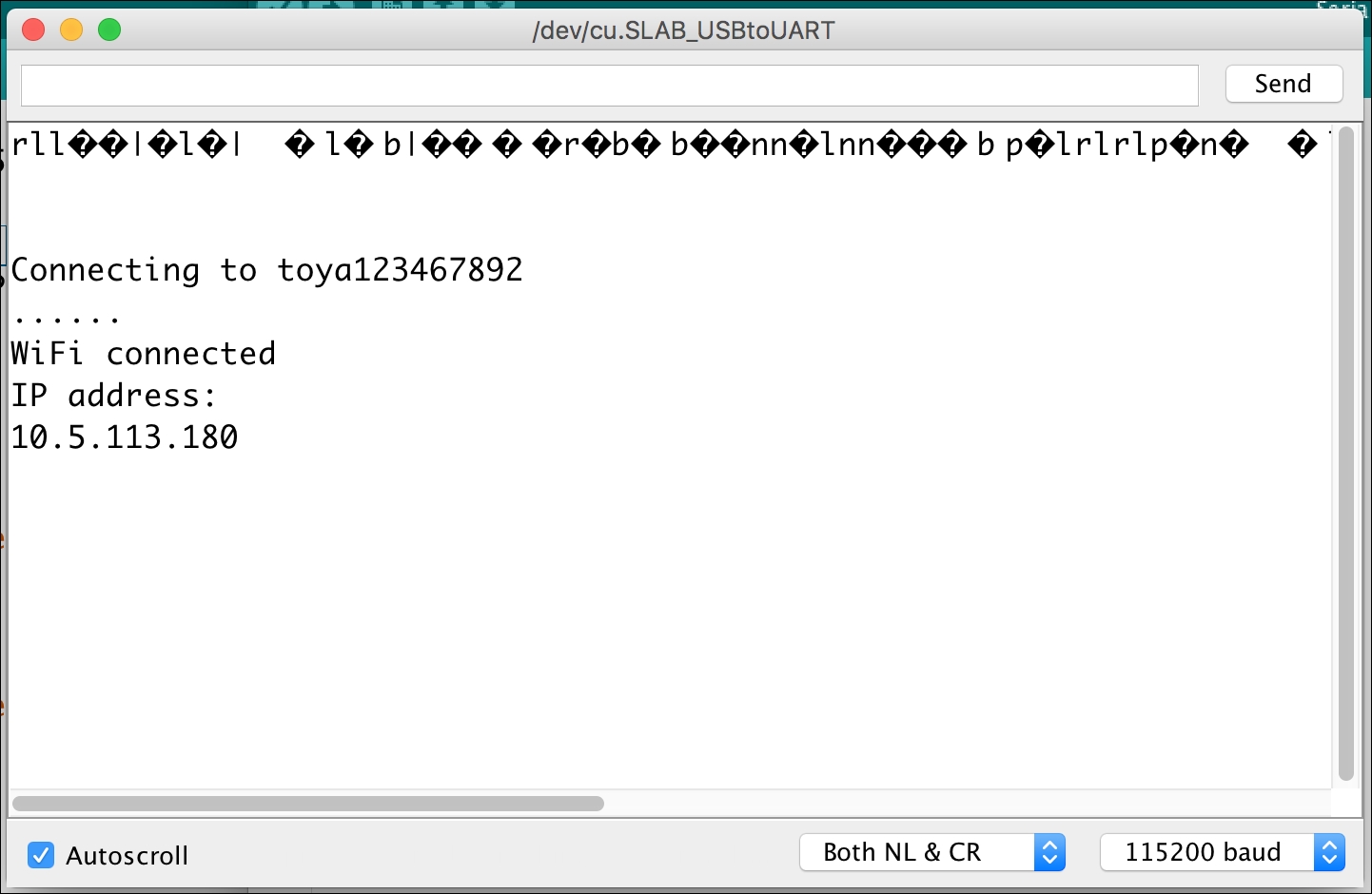Minimize the serial monitor with yellow button
Image resolution: width=1372 pixels, height=894 pixels.
(71, 30)
